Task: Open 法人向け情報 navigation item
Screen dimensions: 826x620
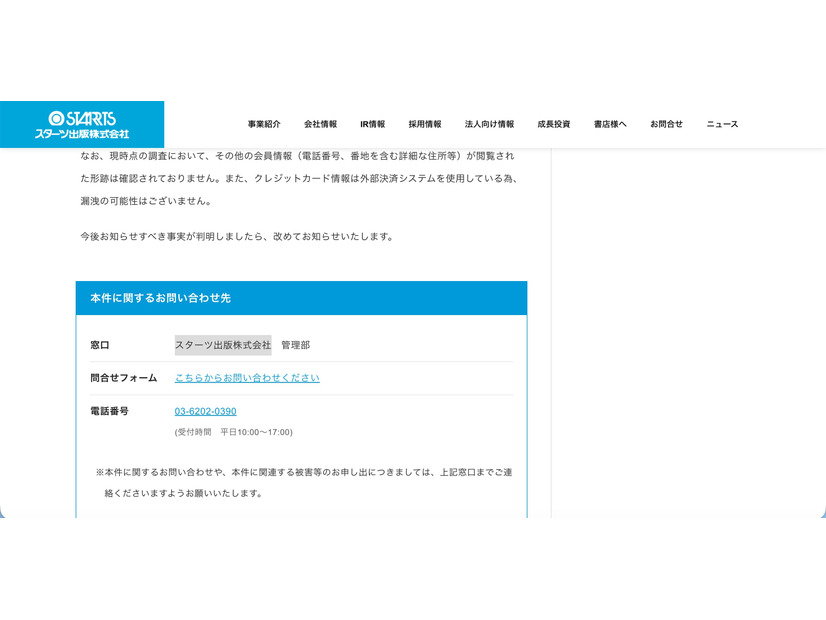Action: [489, 124]
